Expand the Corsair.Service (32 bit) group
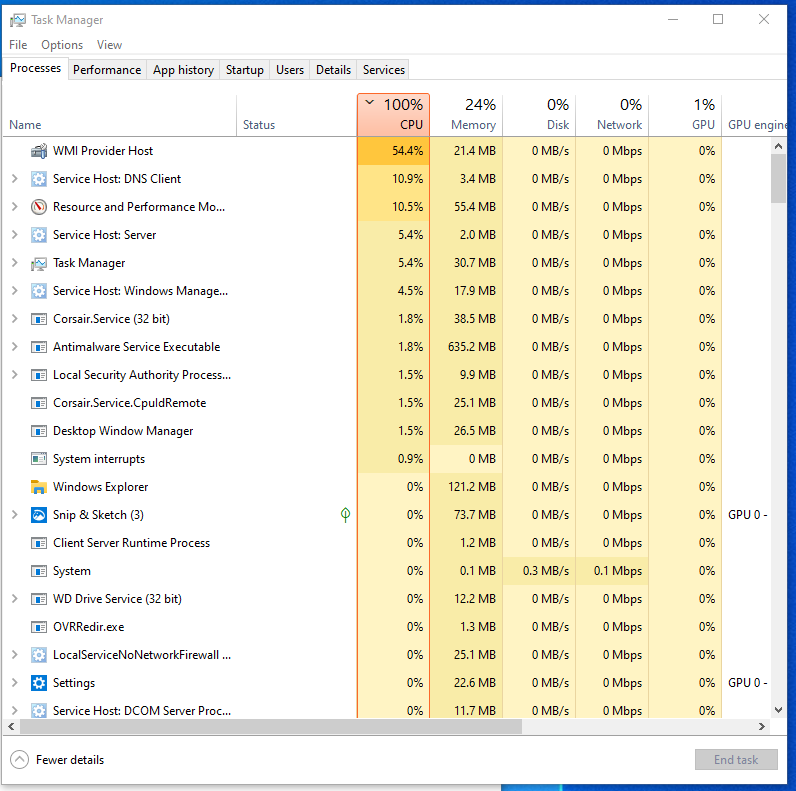The image size is (796, 791). click(x=15, y=319)
